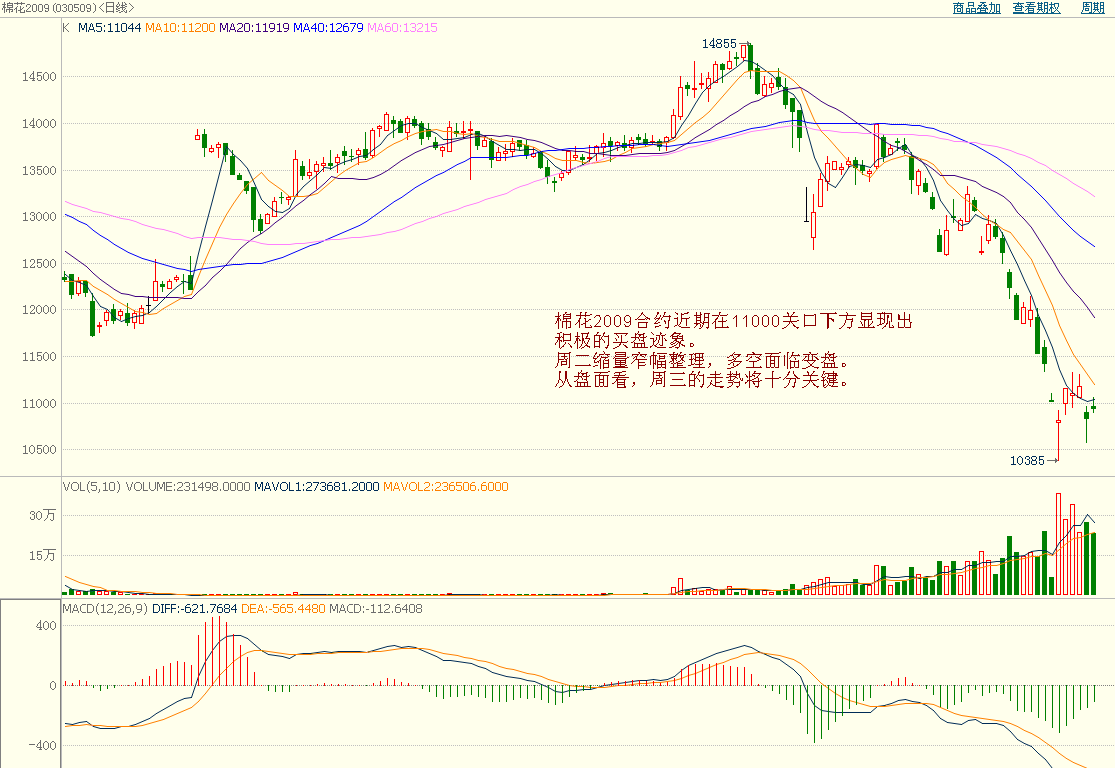
Task: Click the K chart type label
Action: tap(66, 28)
